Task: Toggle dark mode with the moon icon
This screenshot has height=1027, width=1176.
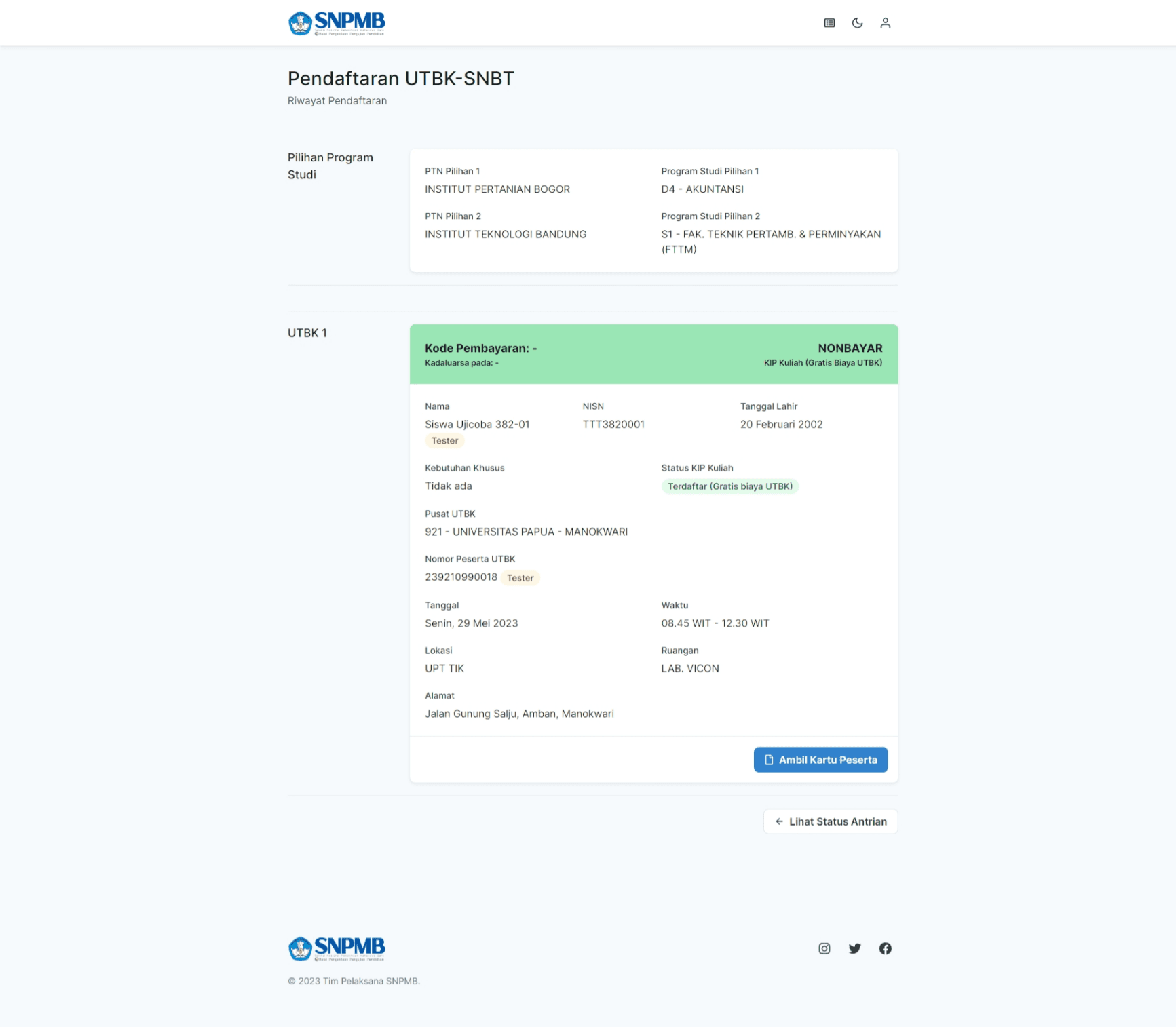Action: (857, 22)
